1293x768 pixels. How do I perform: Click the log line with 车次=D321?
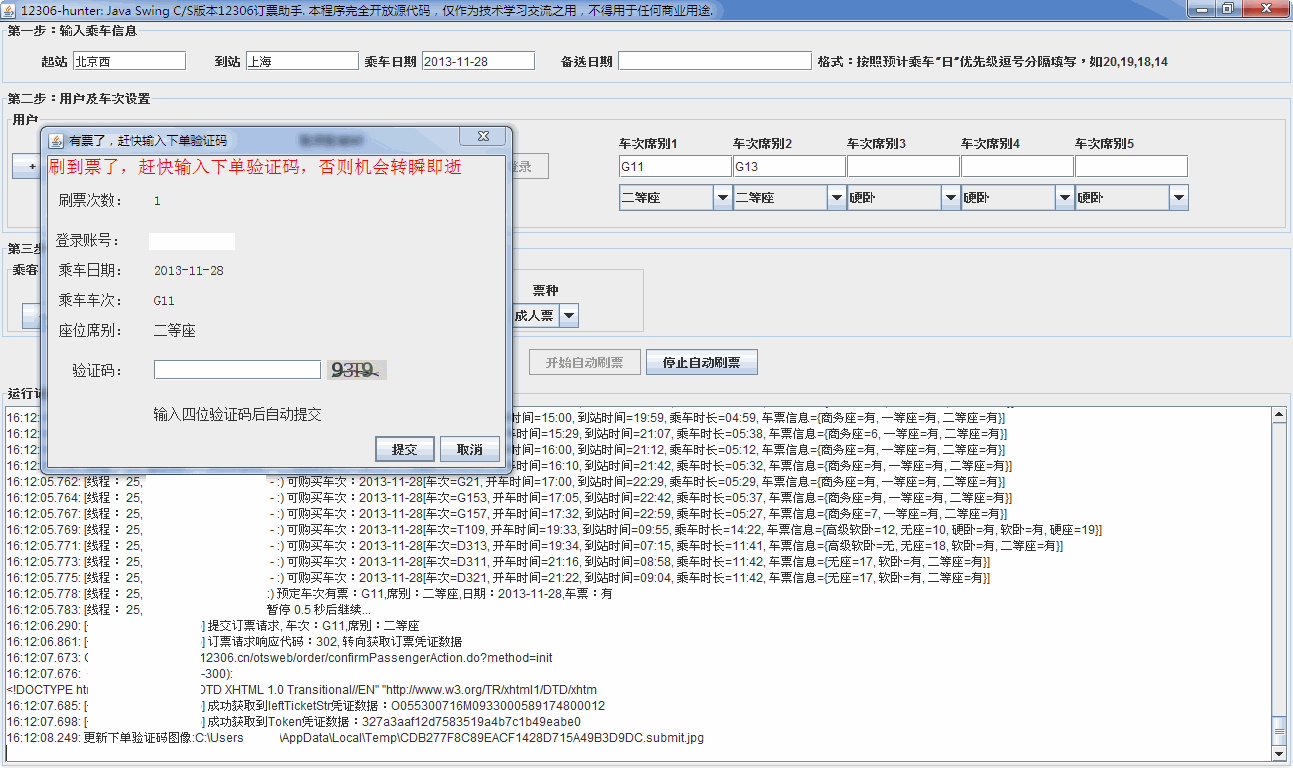coord(500,578)
